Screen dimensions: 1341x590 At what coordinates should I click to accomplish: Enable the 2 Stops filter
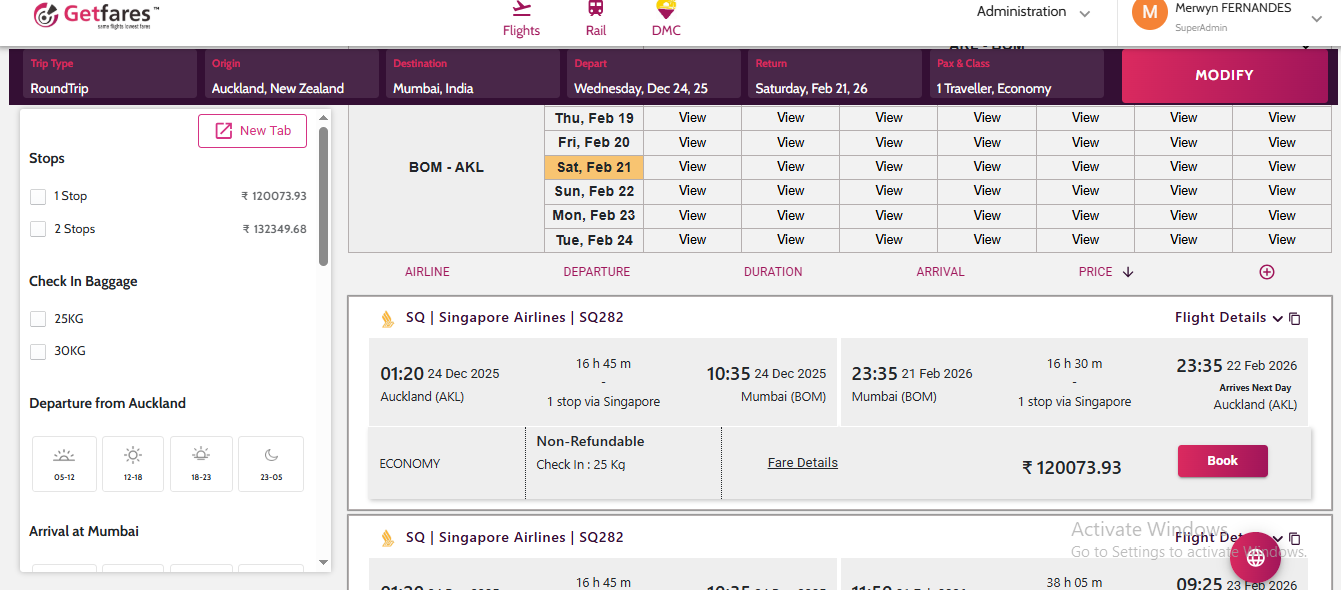click(x=38, y=229)
